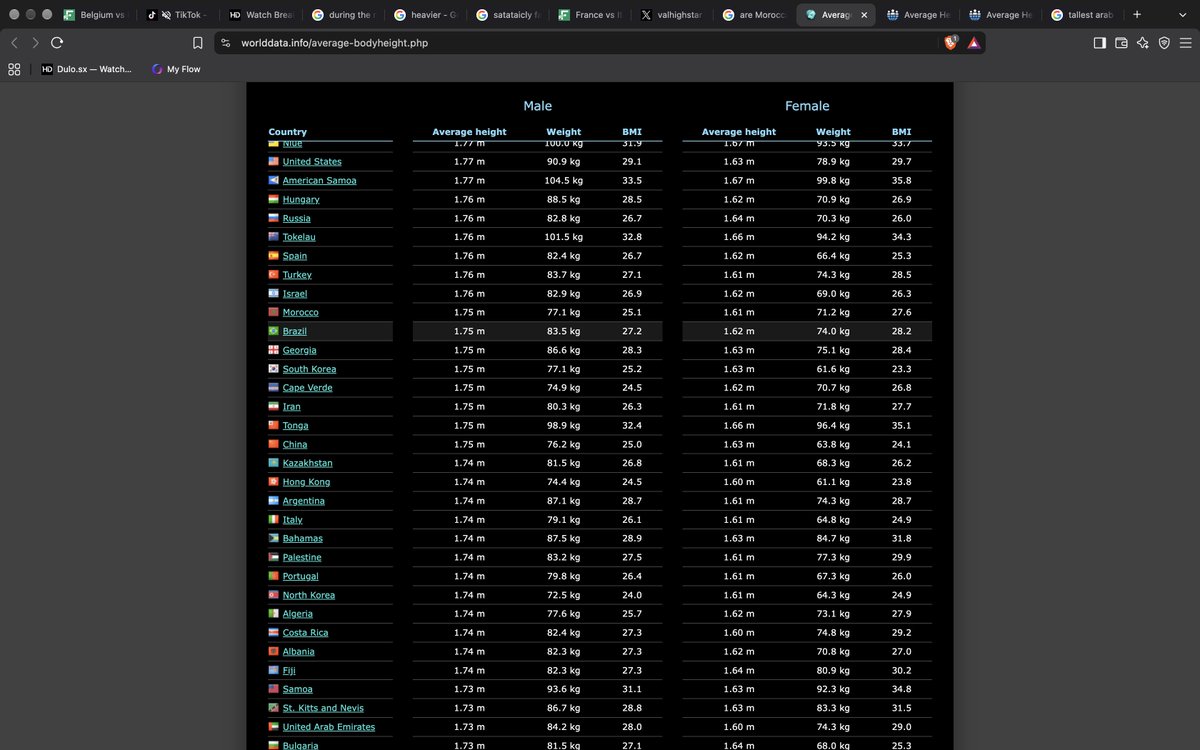This screenshot has width=1200, height=750.
Task: View site information icon in address bar
Action: 226,43
